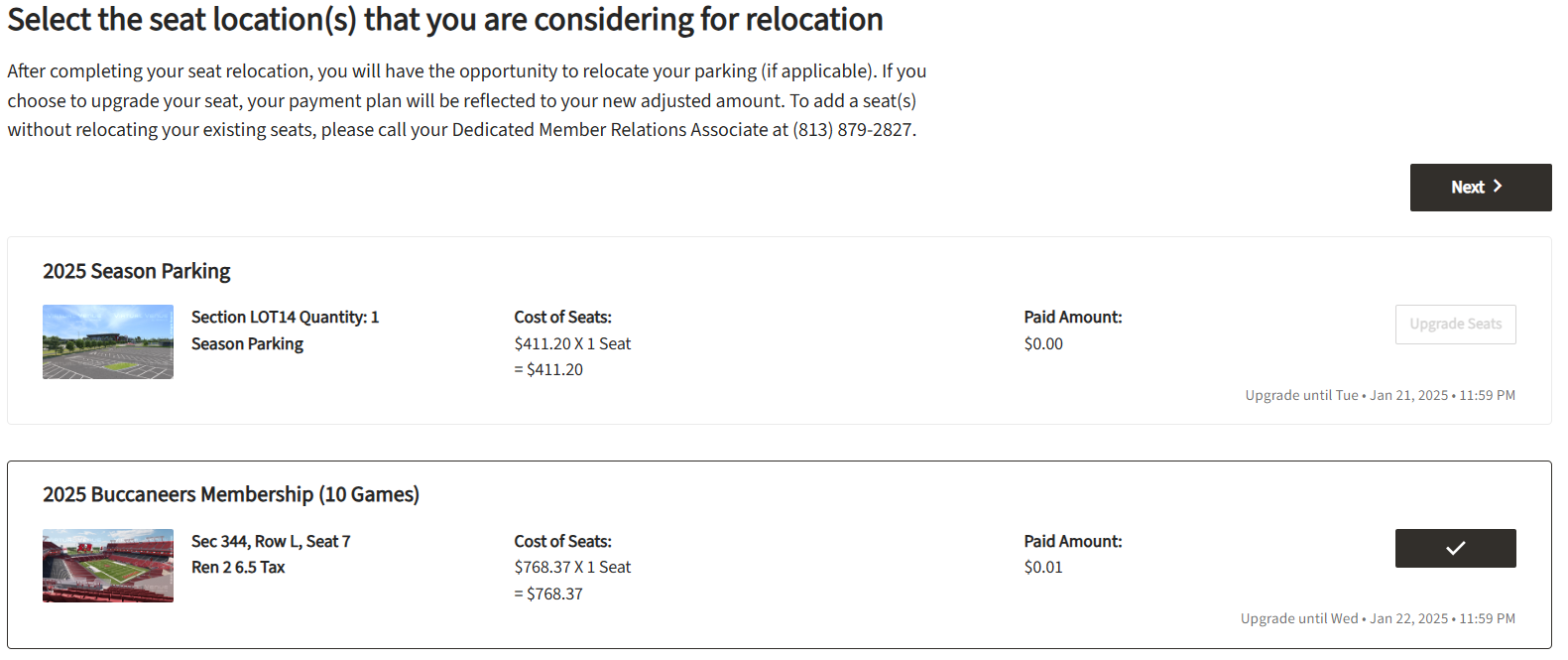Viewport: 1568px width, 660px height.
Task: Click the $0.01 paid amount
Action: coord(1043,568)
